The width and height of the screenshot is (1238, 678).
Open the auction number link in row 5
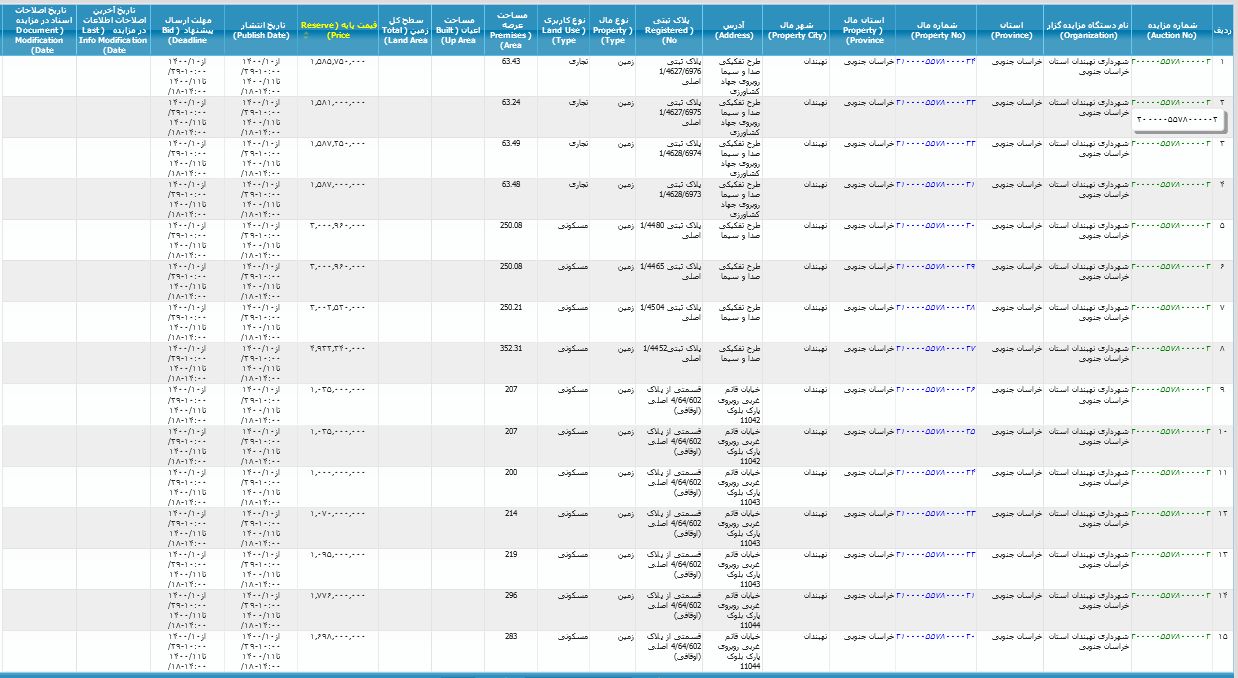pyautogui.click(x=1170, y=225)
